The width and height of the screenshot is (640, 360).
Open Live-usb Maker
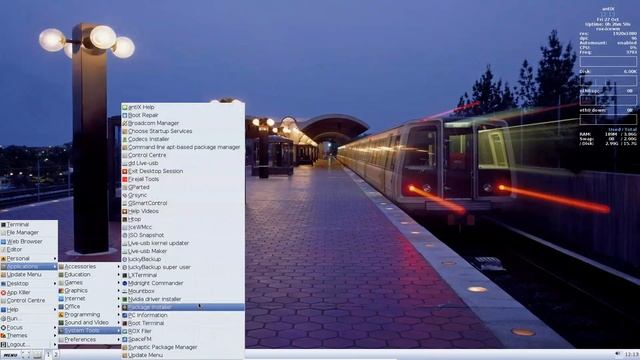click(183, 251)
